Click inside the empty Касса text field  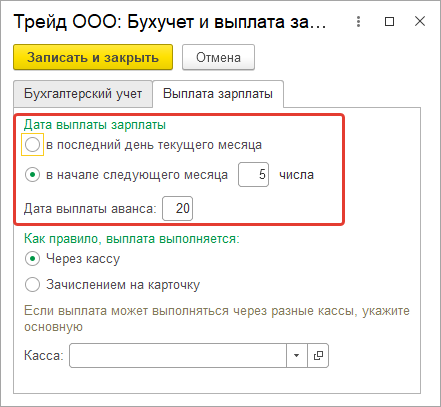tap(178, 355)
